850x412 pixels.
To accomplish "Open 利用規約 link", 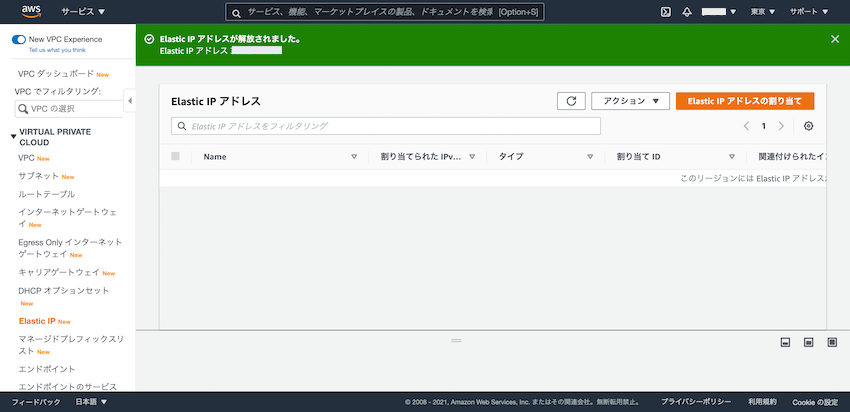I will [x=762, y=402].
